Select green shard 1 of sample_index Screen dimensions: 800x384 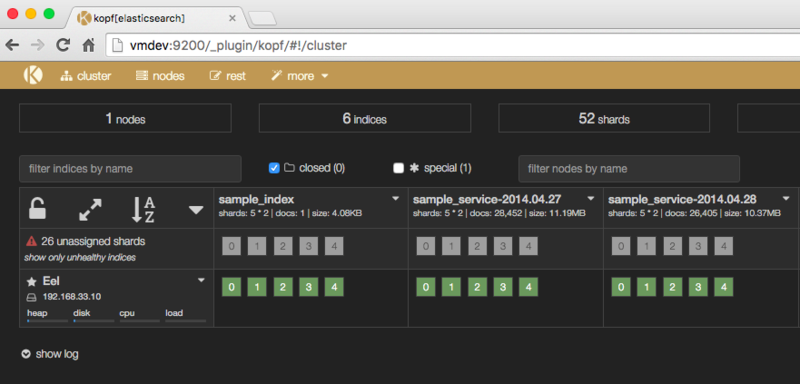pos(257,287)
